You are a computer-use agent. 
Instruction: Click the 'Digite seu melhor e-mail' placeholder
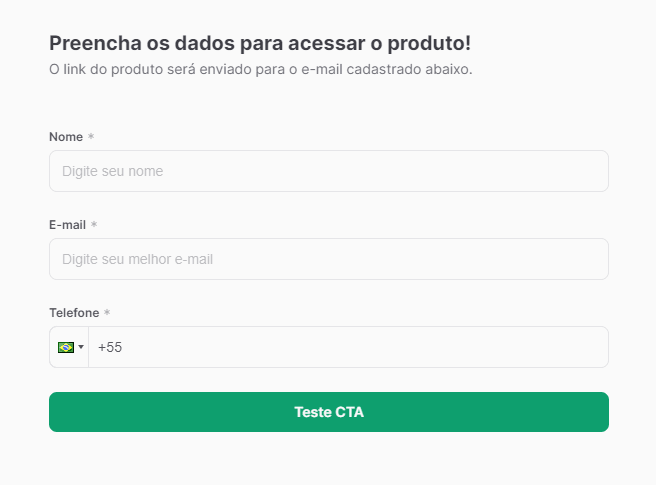(137, 259)
